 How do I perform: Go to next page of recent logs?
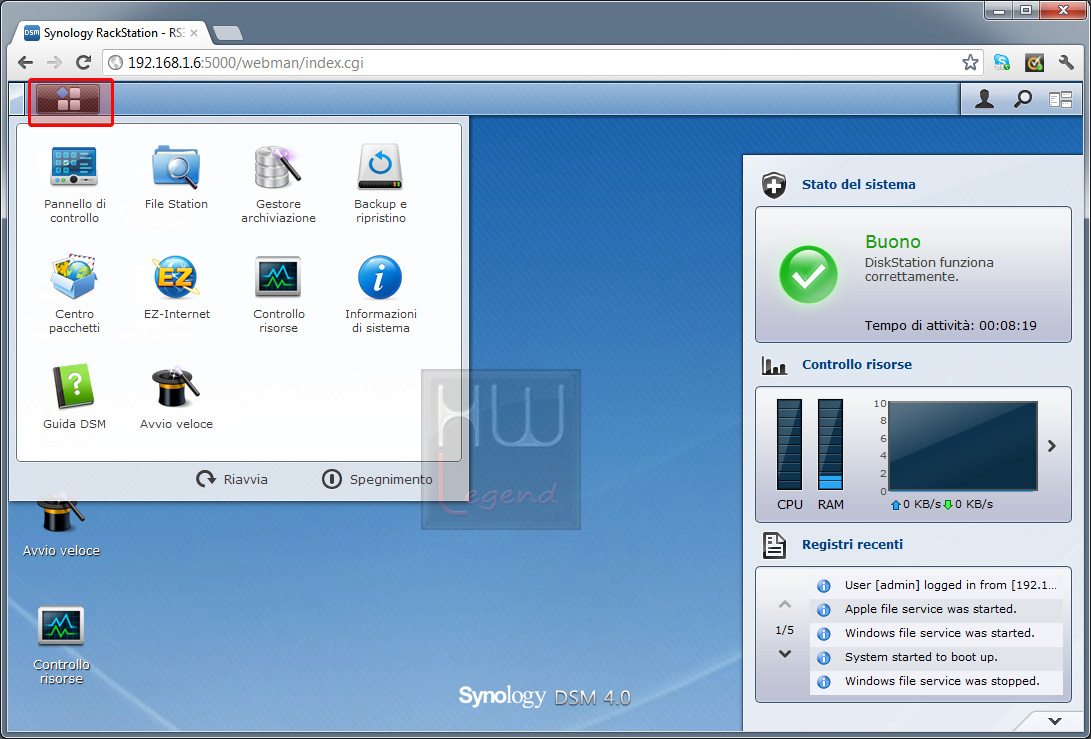[x=785, y=654]
